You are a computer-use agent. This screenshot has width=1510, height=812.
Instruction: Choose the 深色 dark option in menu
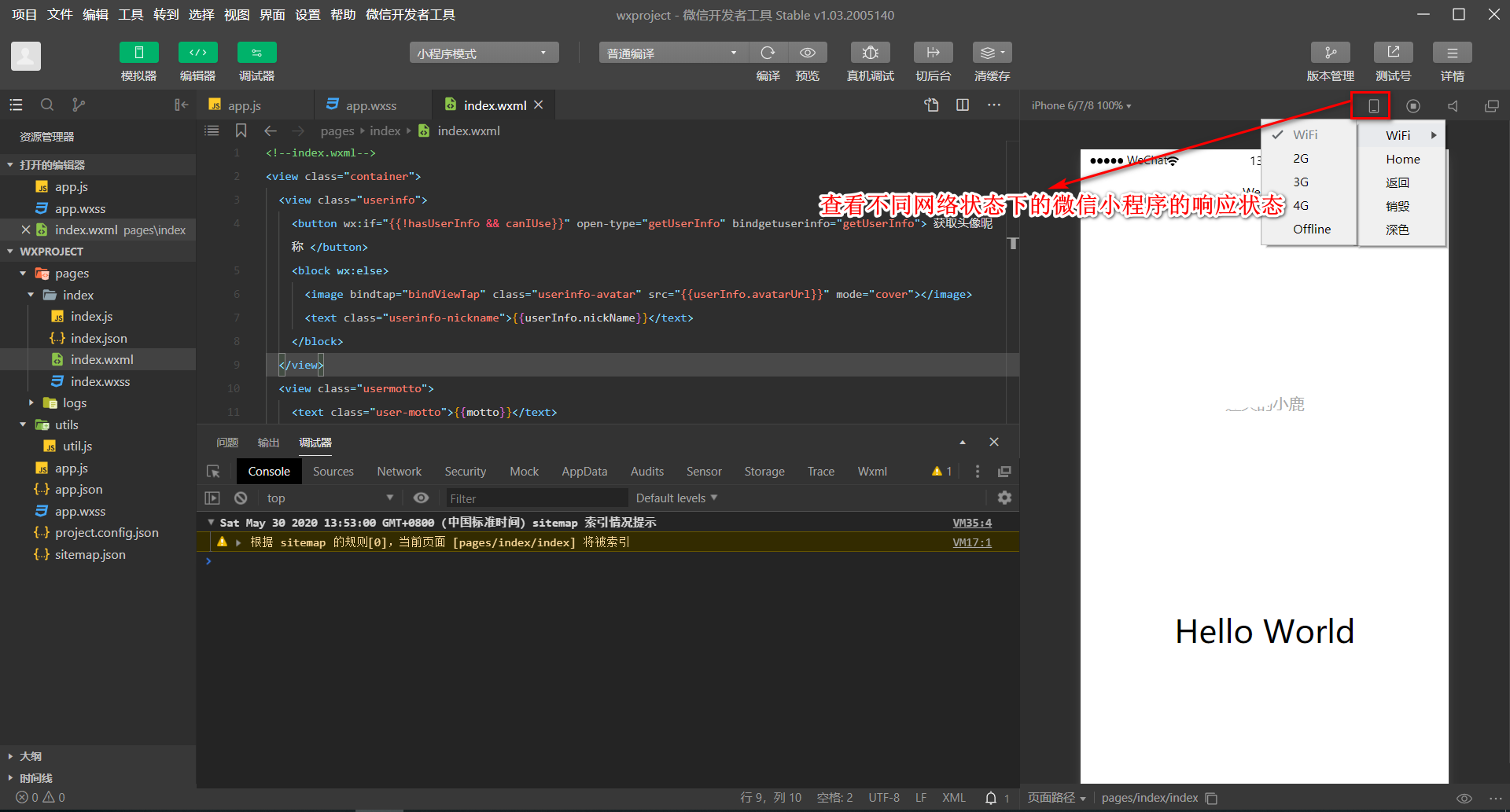pyautogui.click(x=1402, y=230)
